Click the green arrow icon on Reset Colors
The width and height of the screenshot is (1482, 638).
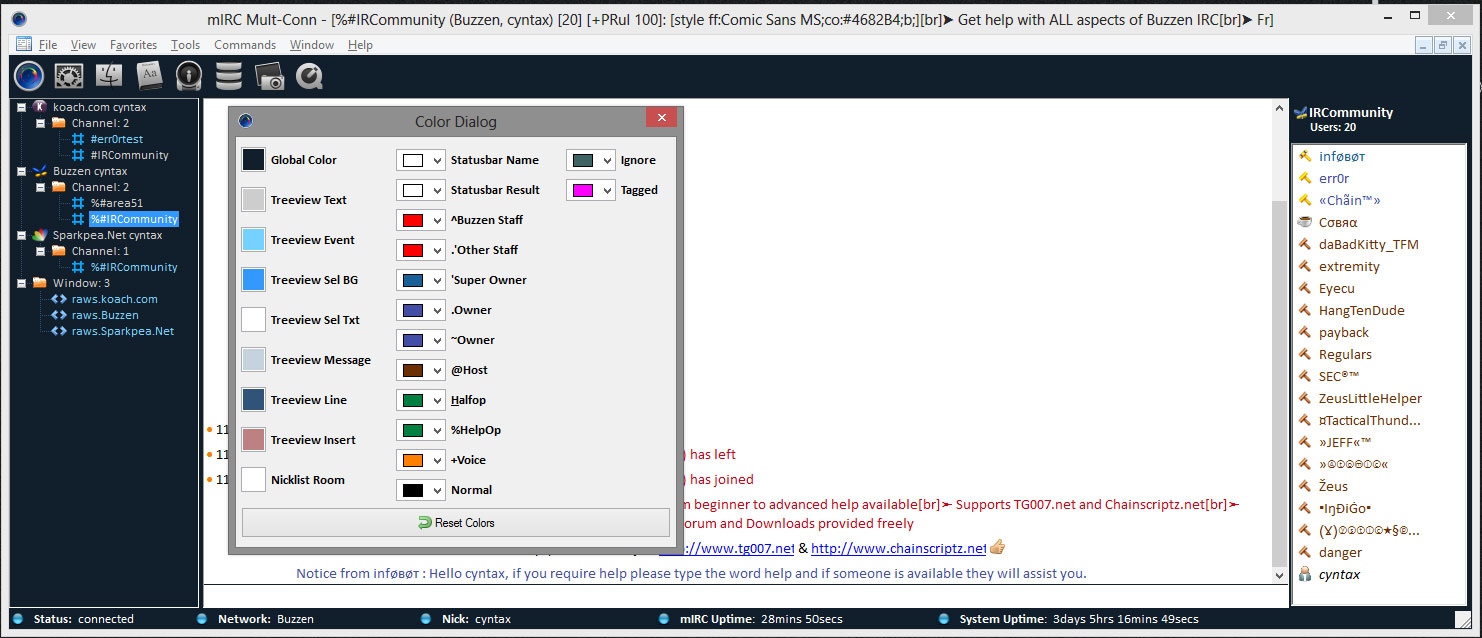pyautogui.click(x=425, y=522)
